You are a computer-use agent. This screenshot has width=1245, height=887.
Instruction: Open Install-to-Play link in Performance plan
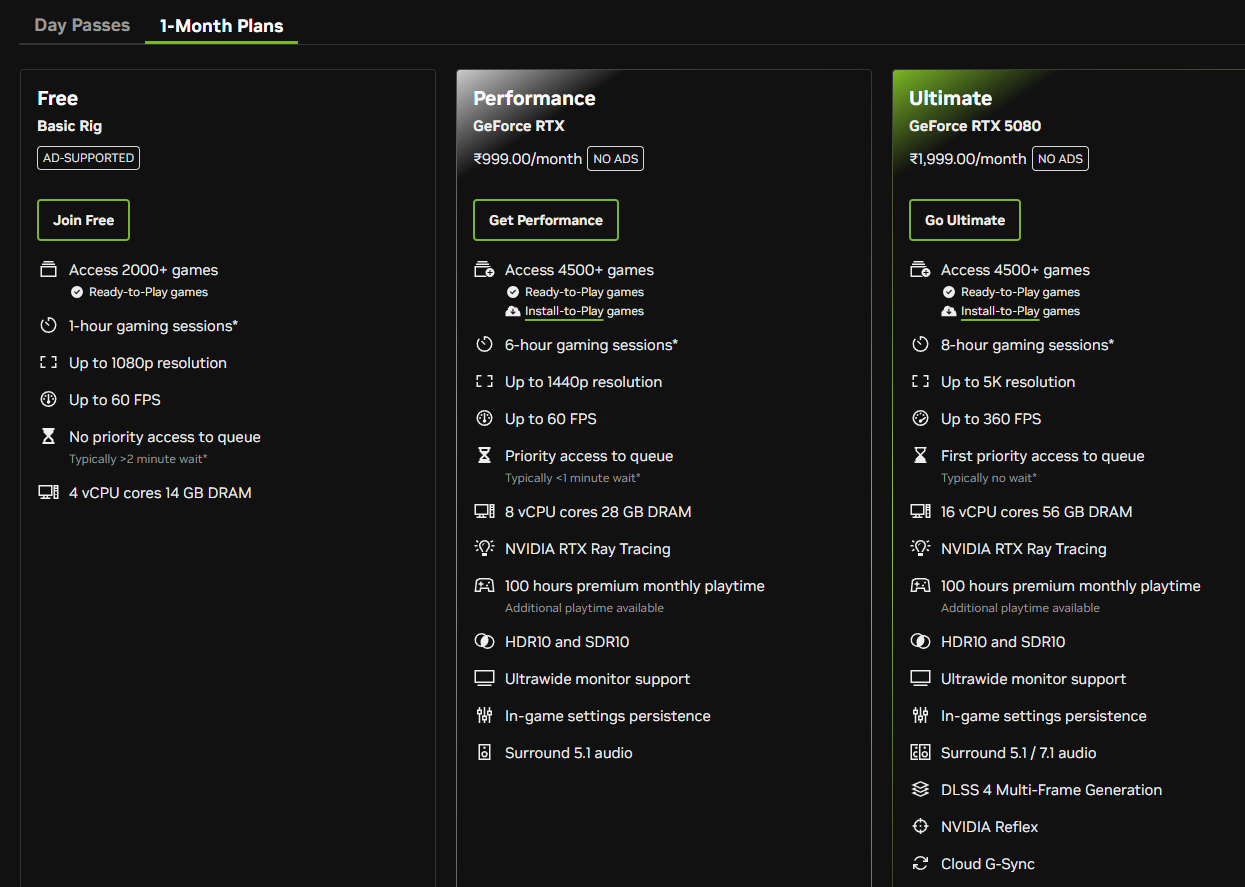(564, 311)
